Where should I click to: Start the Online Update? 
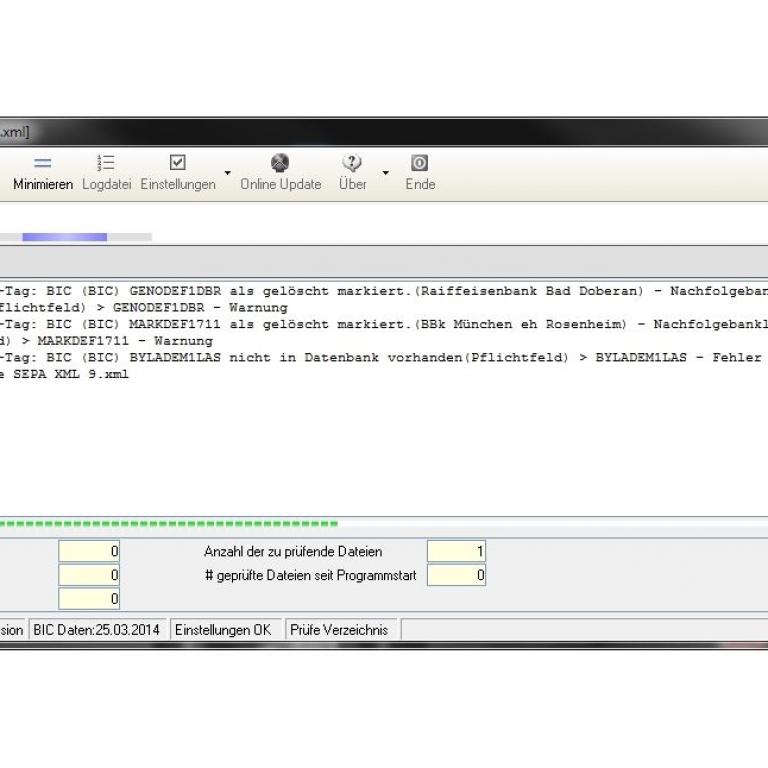click(x=280, y=163)
